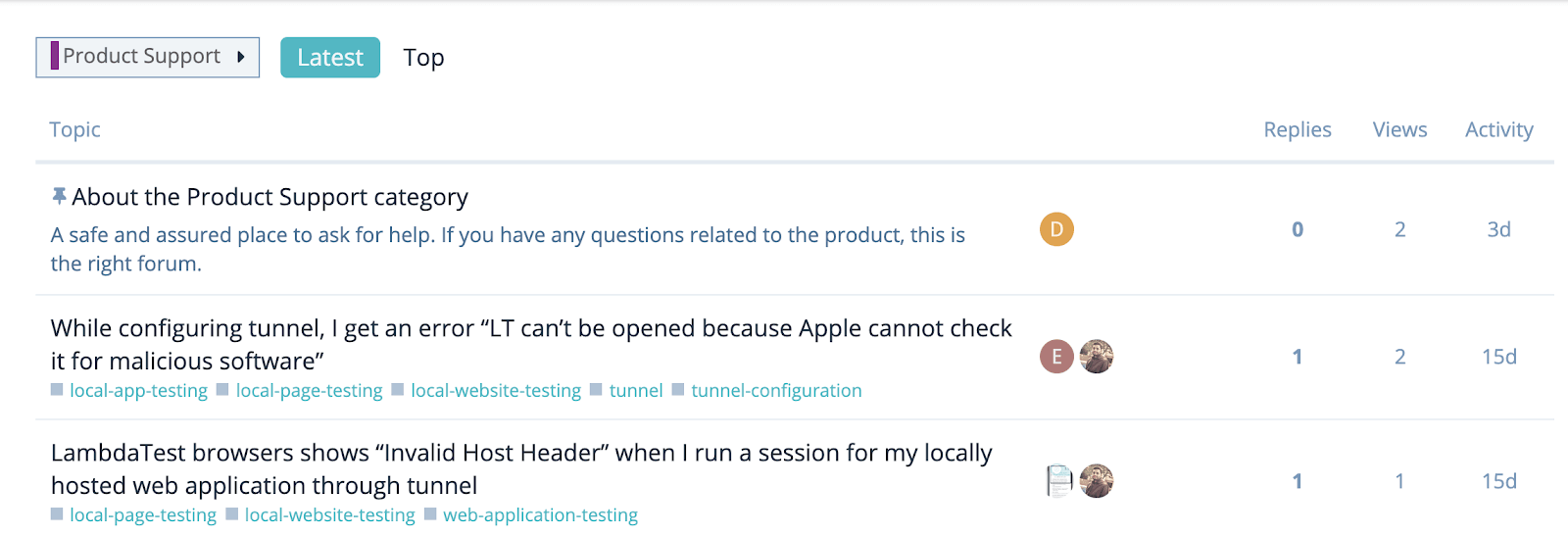Sort topics by Views column
Screen dimensions: 1568x535
(x=1399, y=129)
